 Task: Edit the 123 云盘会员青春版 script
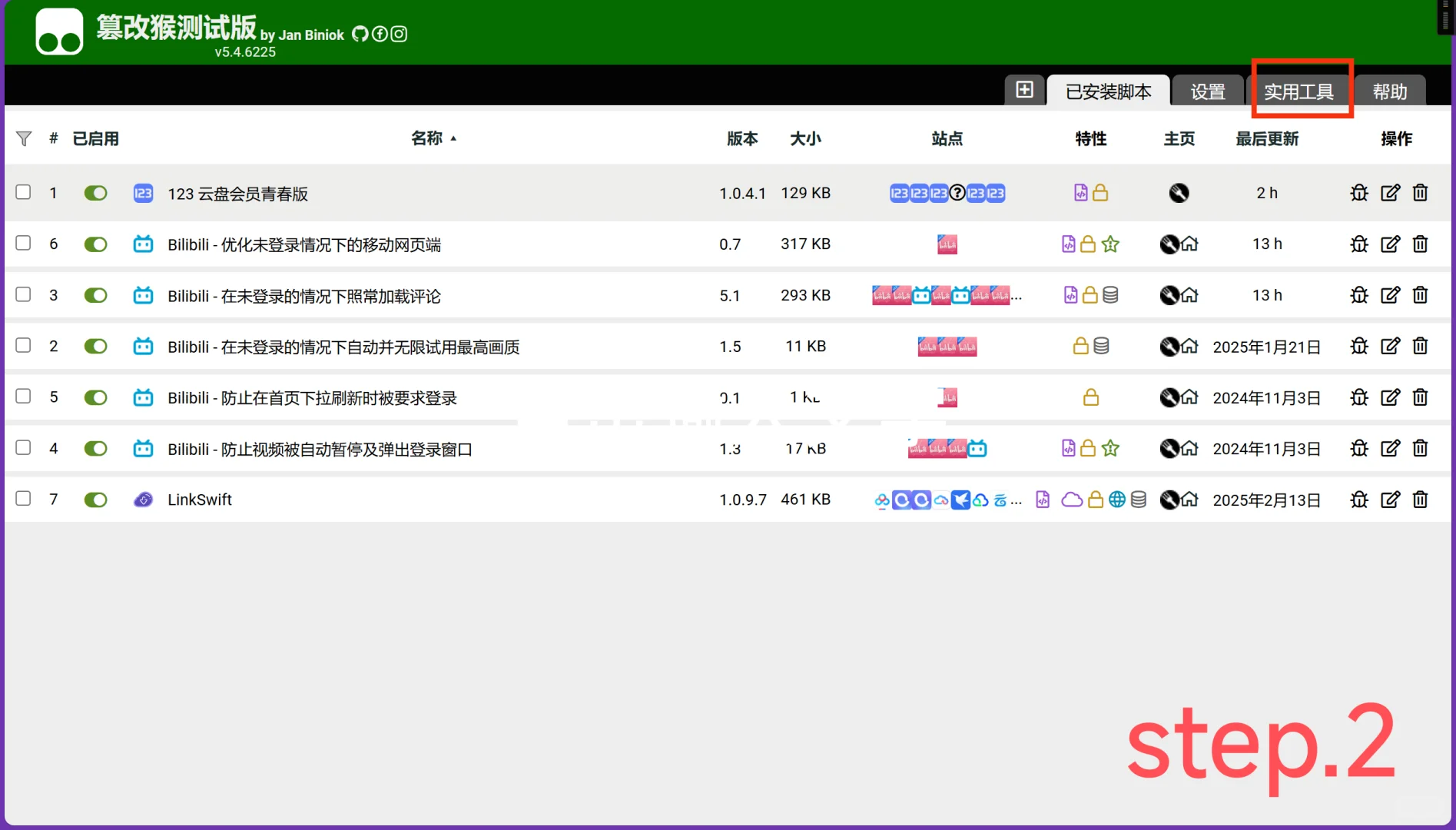[1390, 193]
